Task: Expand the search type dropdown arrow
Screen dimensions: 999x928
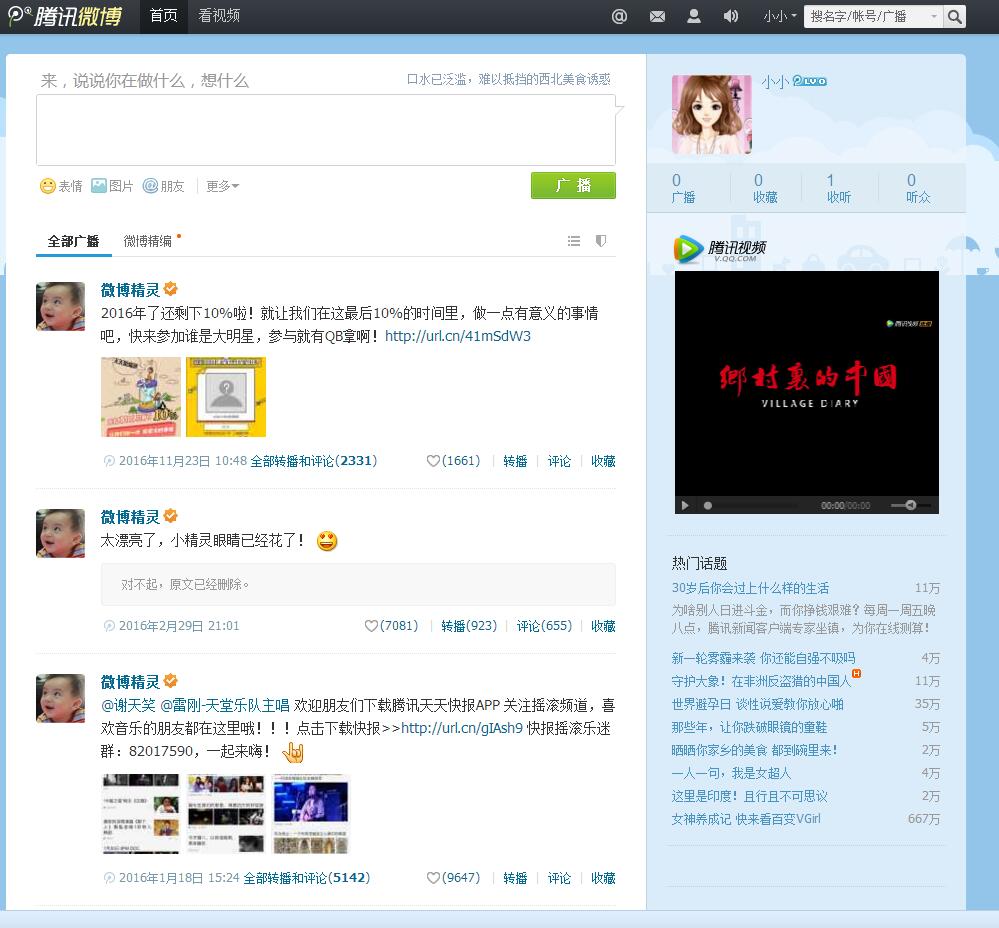Action: (934, 17)
